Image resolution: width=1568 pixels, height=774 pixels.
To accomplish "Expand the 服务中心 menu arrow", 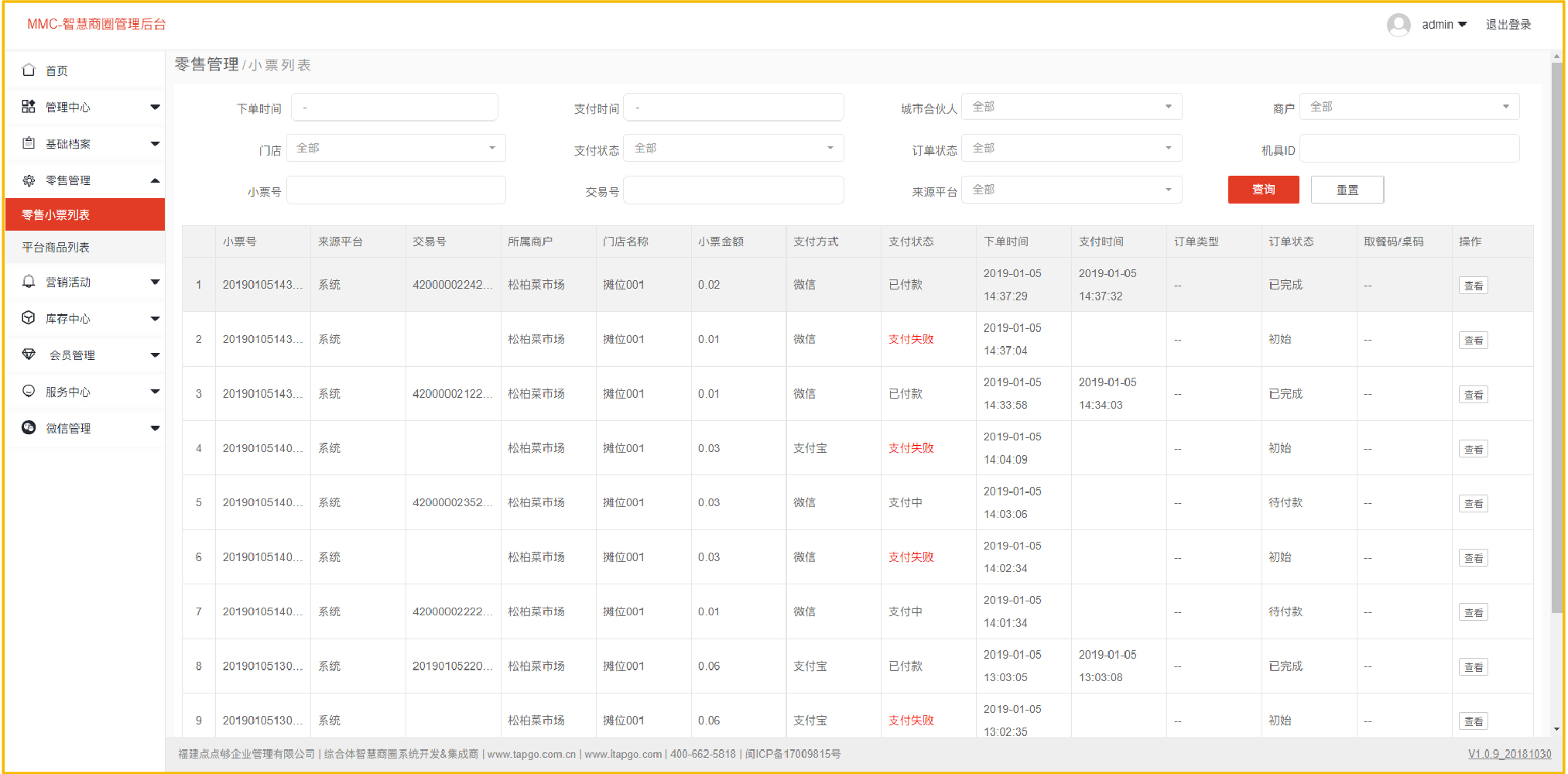I will (155, 392).
